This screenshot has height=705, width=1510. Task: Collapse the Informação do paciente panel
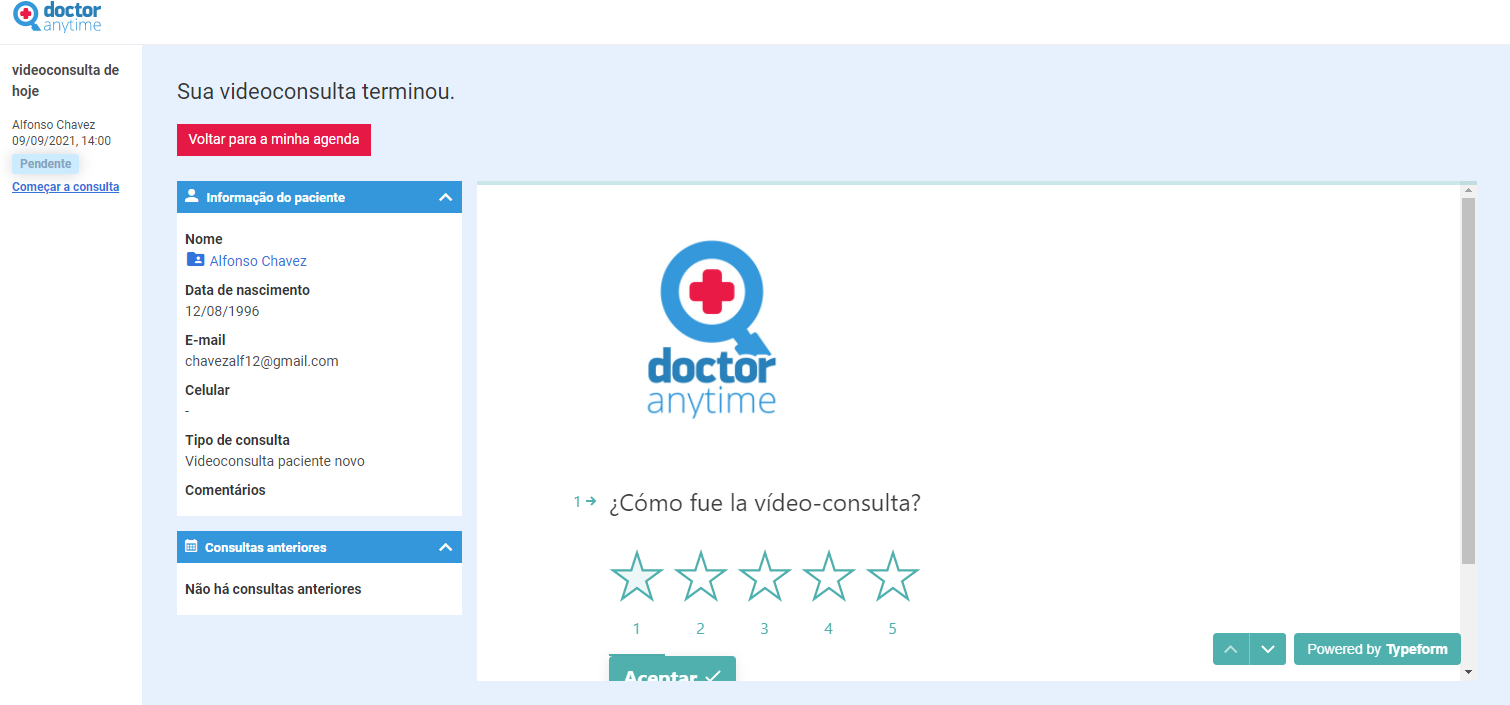[446, 197]
